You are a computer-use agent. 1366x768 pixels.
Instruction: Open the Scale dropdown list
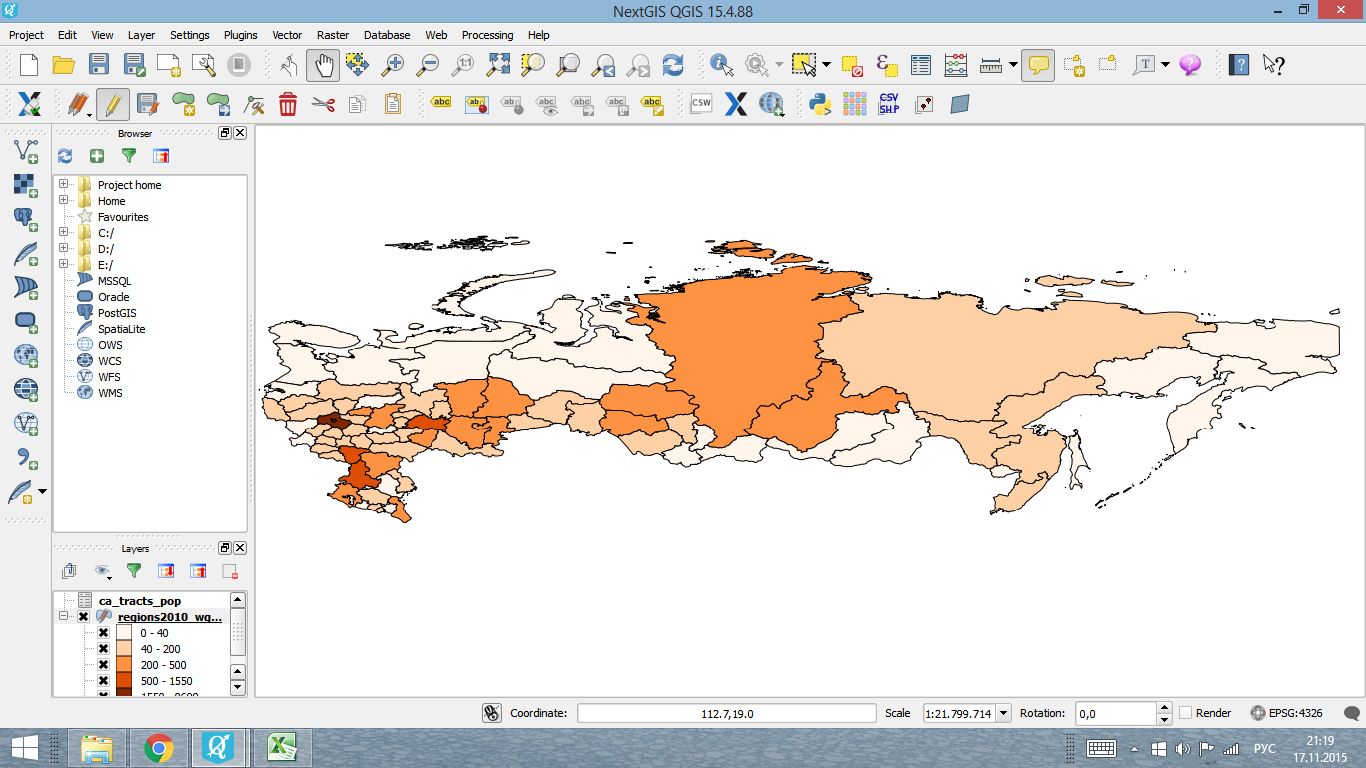click(x=1004, y=713)
